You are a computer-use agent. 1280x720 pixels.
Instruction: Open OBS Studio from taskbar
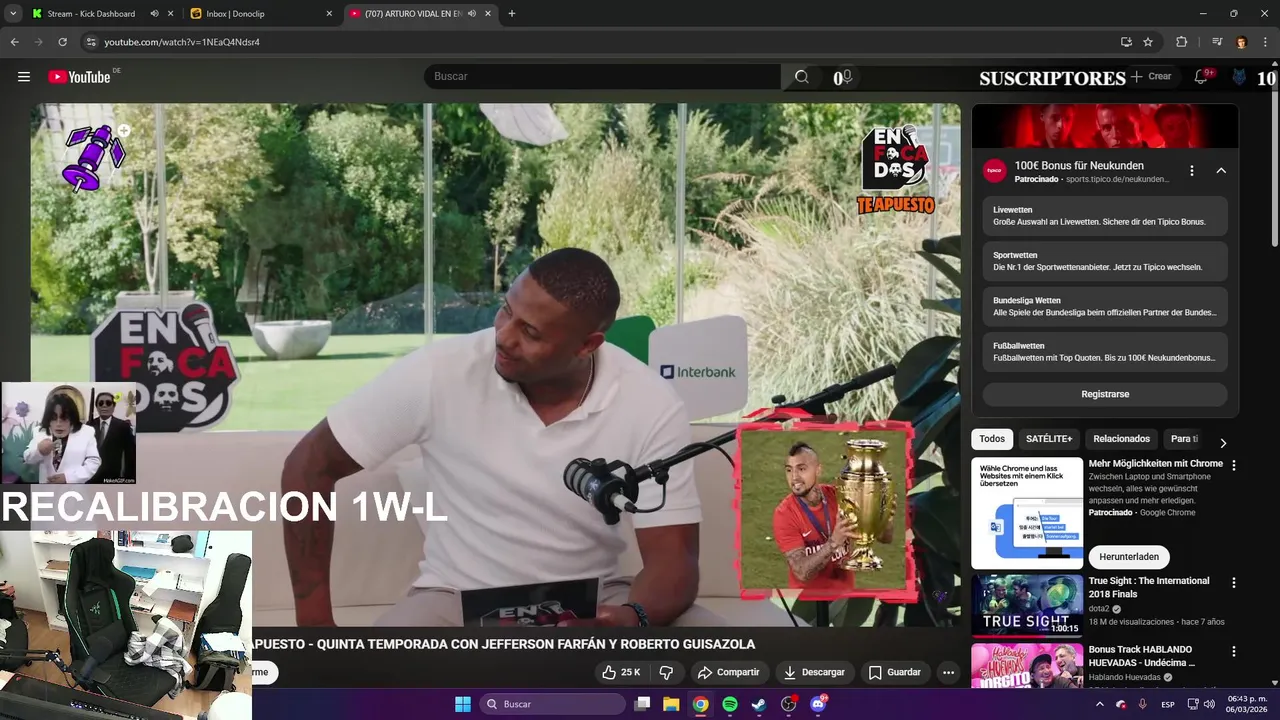coord(788,704)
